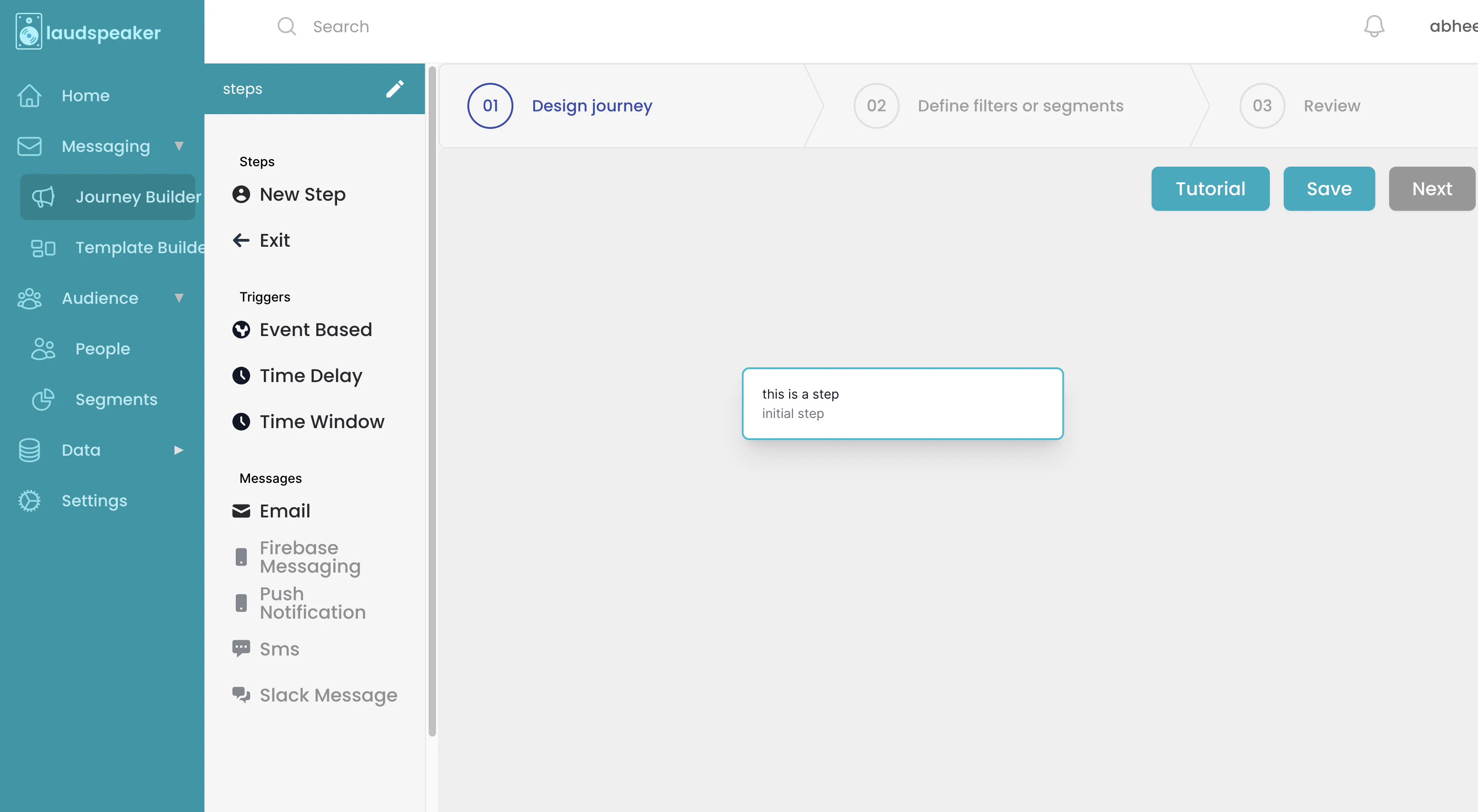The width and height of the screenshot is (1478, 812).
Task: Open the Review step tab
Action: [x=1331, y=106]
